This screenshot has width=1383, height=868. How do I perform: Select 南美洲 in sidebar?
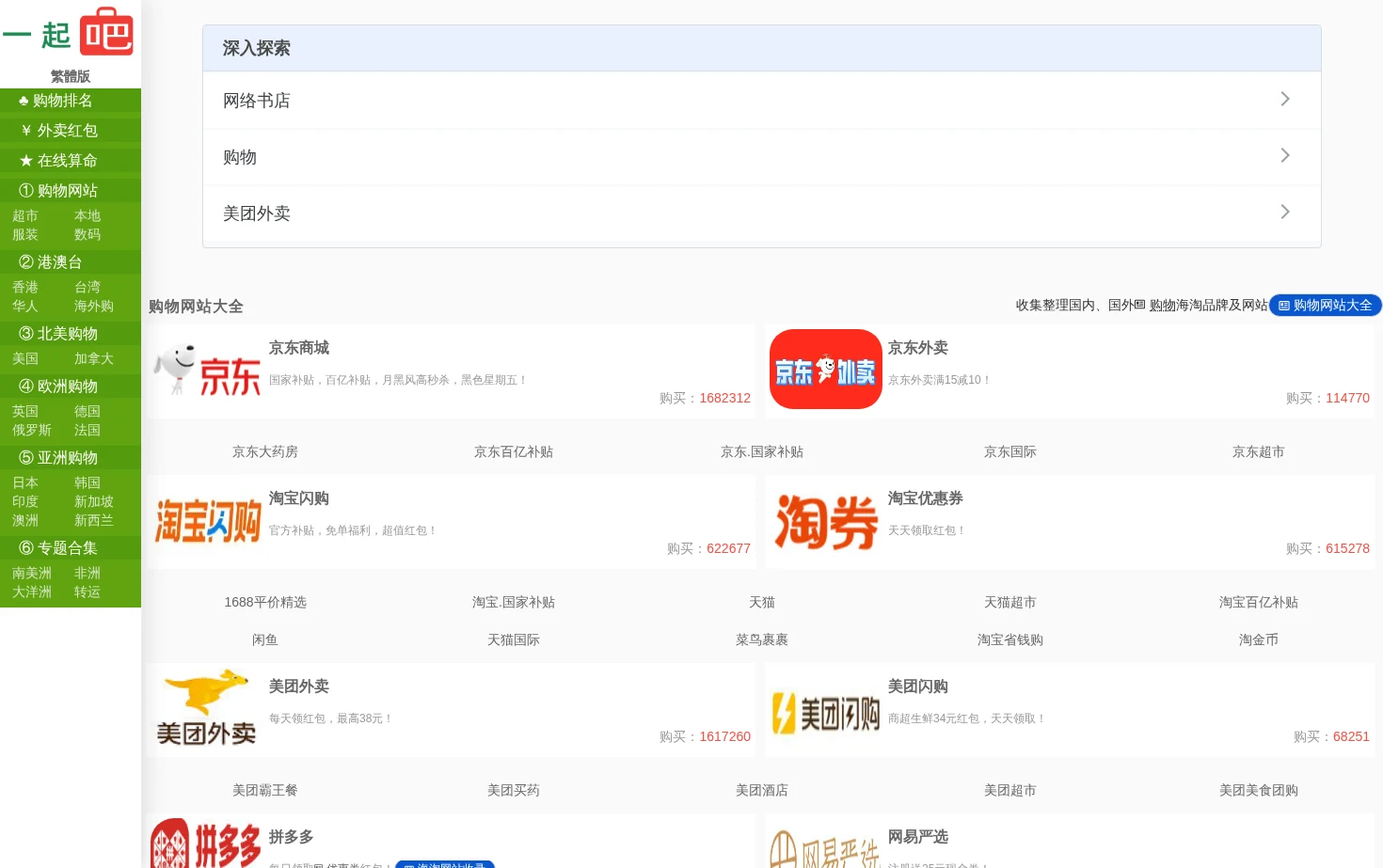point(32,574)
